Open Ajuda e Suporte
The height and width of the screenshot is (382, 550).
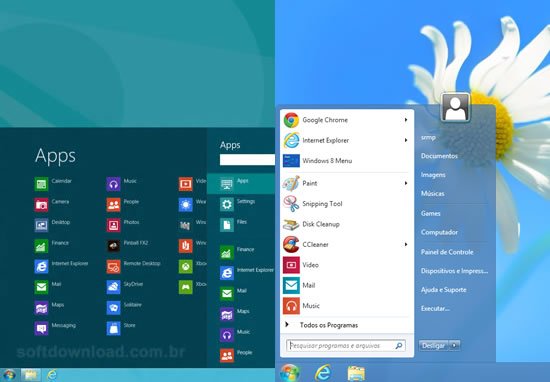tap(444, 290)
